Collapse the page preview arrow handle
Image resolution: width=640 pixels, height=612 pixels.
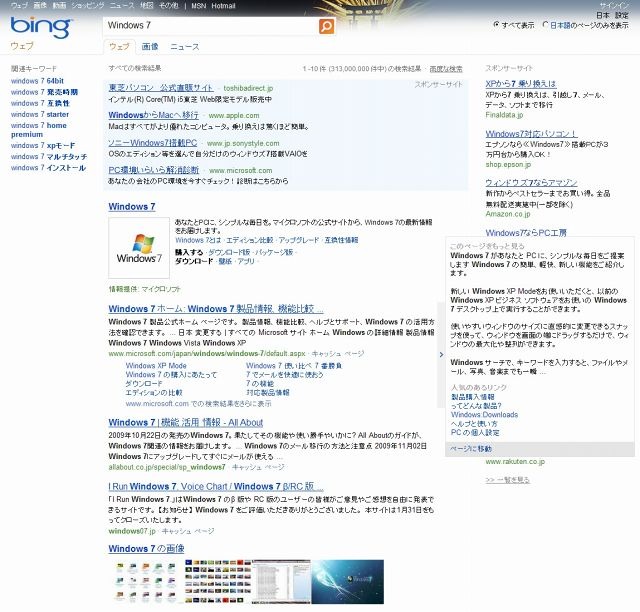click(441, 354)
